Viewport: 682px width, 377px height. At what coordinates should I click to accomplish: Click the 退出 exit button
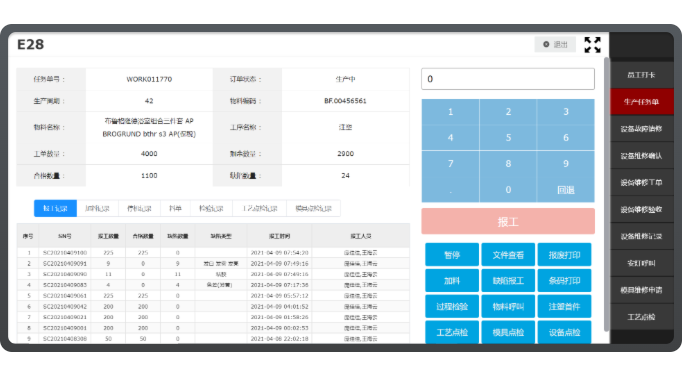point(555,44)
